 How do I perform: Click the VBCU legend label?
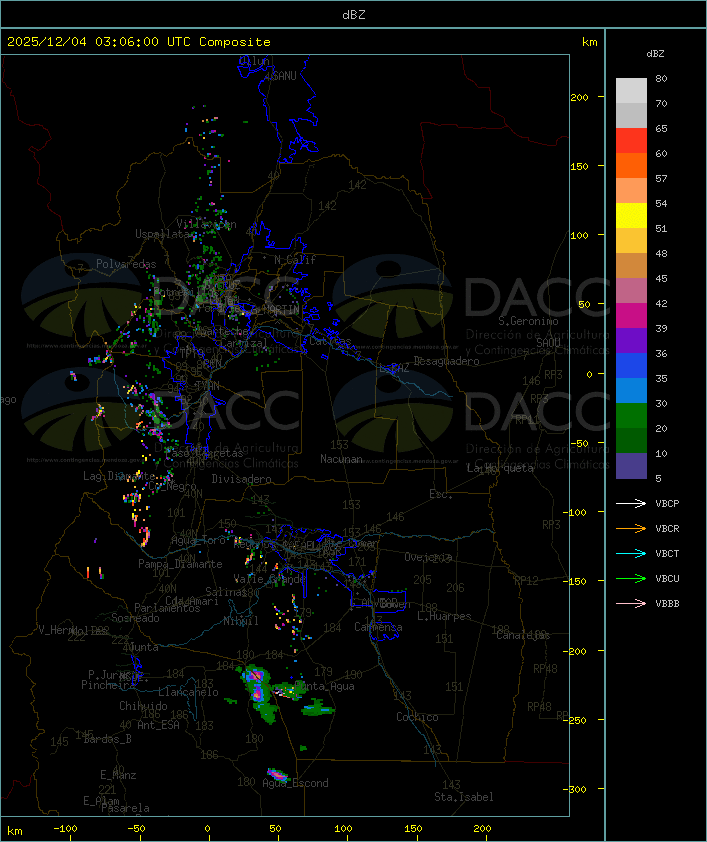pos(667,578)
